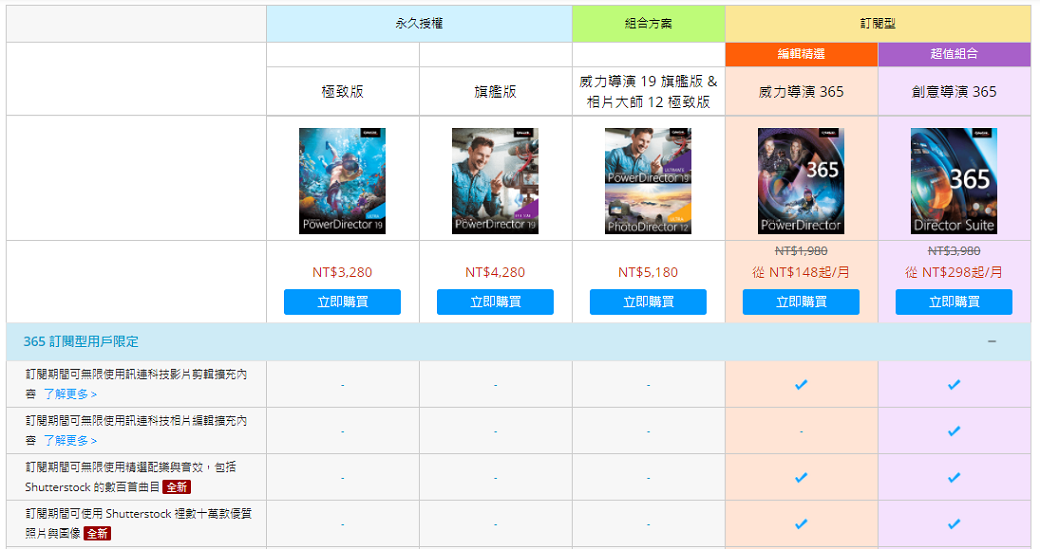
Task: Click the Shutterstock photos feature description
Action: coord(139,523)
